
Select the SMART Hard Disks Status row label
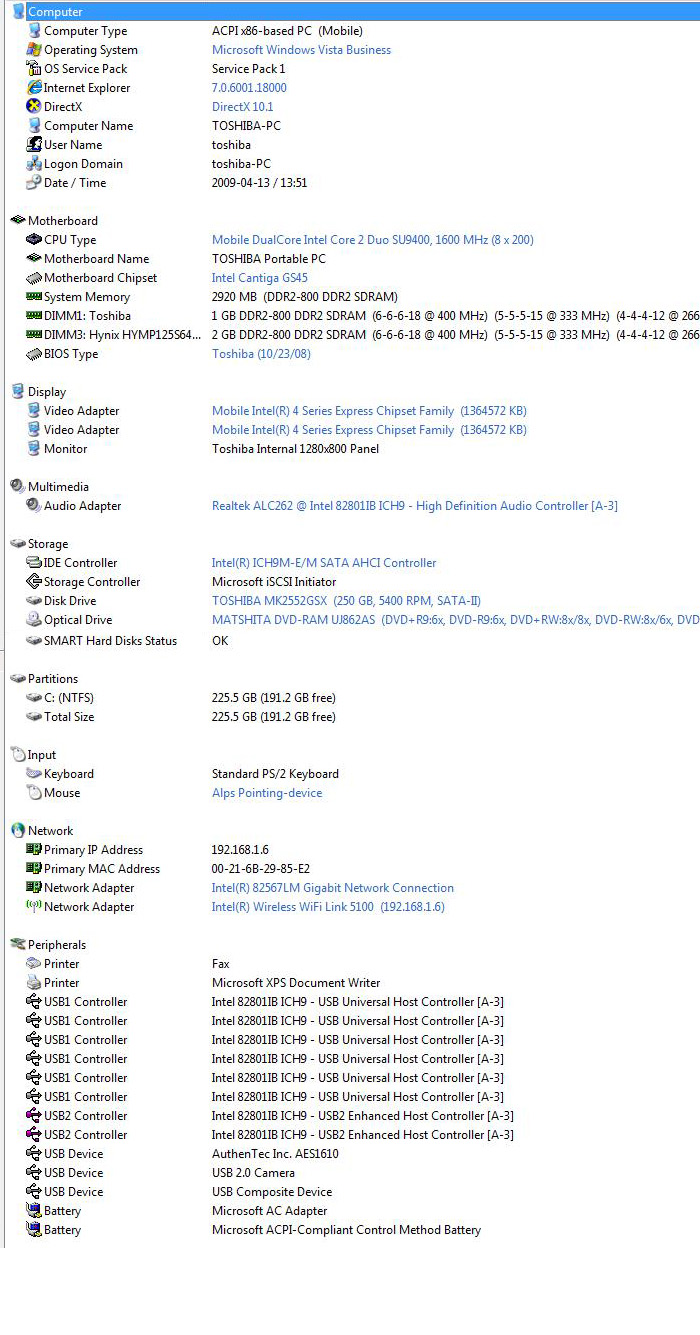click(110, 641)
